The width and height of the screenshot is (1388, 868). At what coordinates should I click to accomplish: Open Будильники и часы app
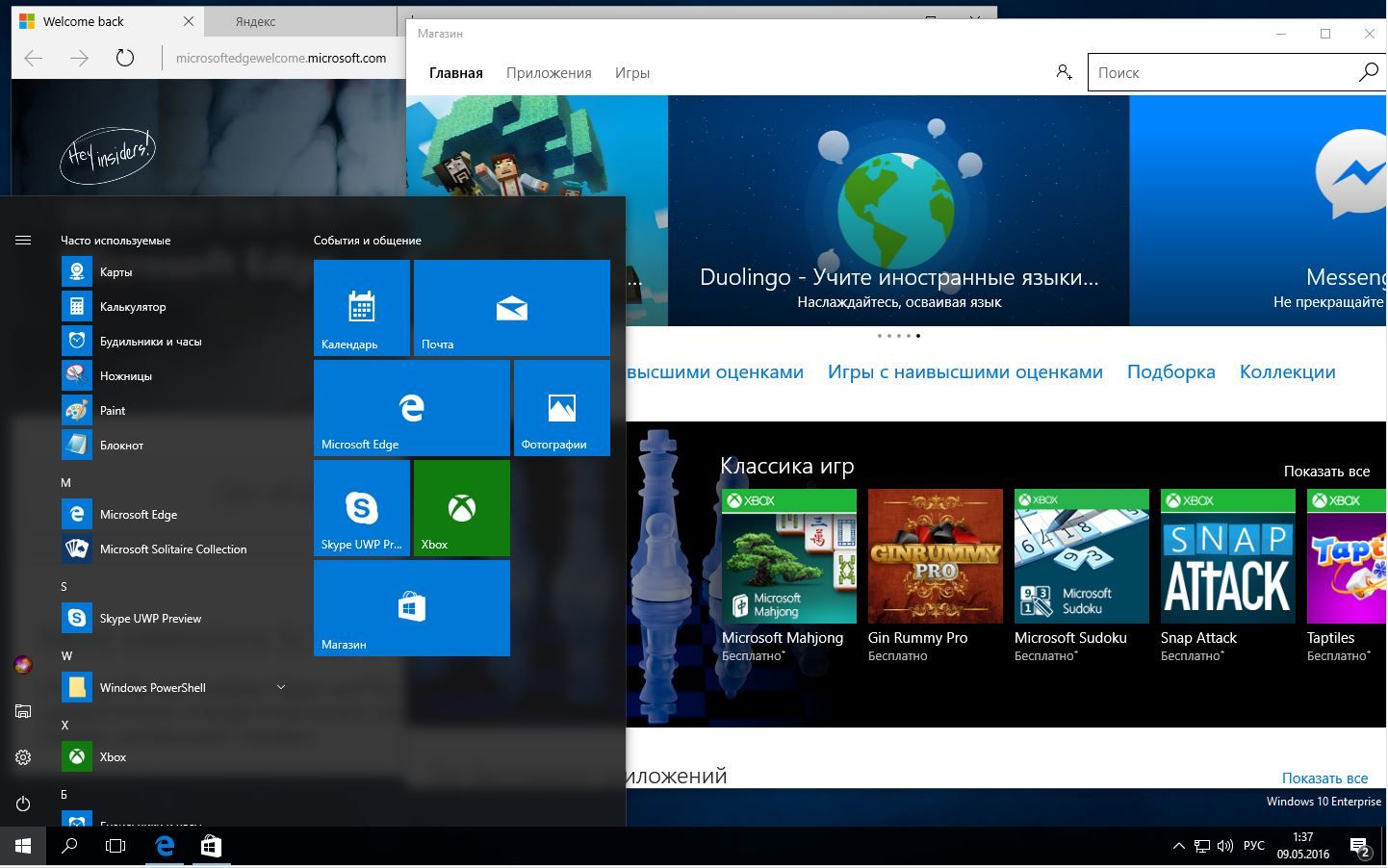pyautogui.click(x=174, y=341)
